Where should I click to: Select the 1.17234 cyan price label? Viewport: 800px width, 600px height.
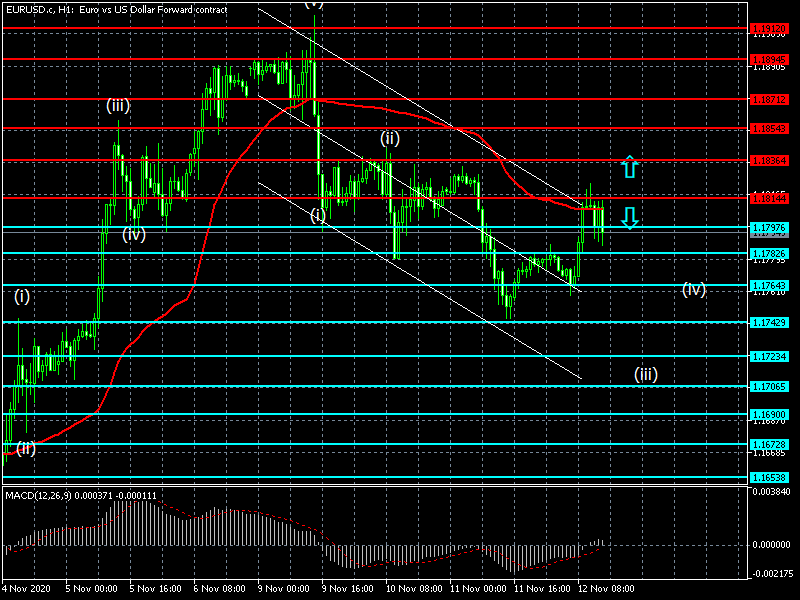769,357
